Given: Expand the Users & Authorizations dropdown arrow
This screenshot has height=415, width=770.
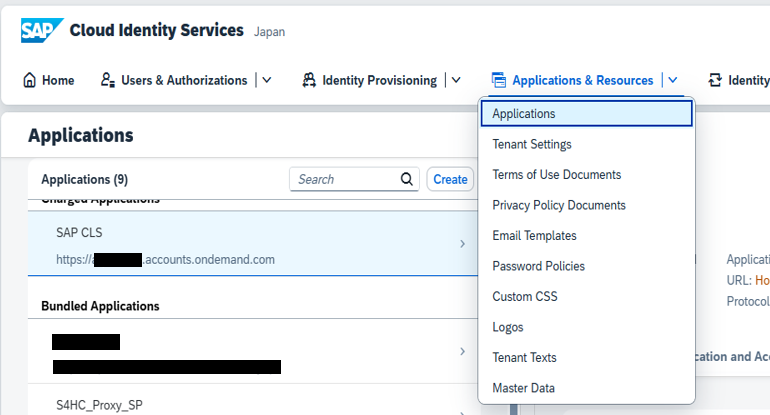Looking at the screenshot, I should (x=266, y=80).
